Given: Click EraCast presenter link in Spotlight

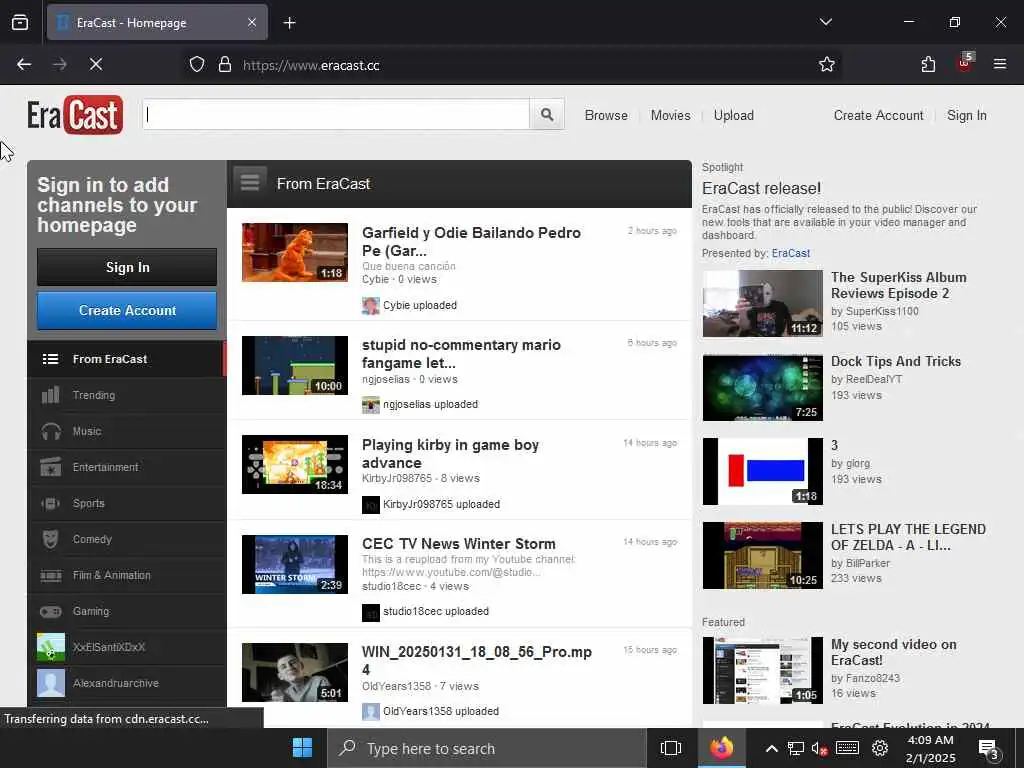Looking at the screenshot, I should click(790, 253).
